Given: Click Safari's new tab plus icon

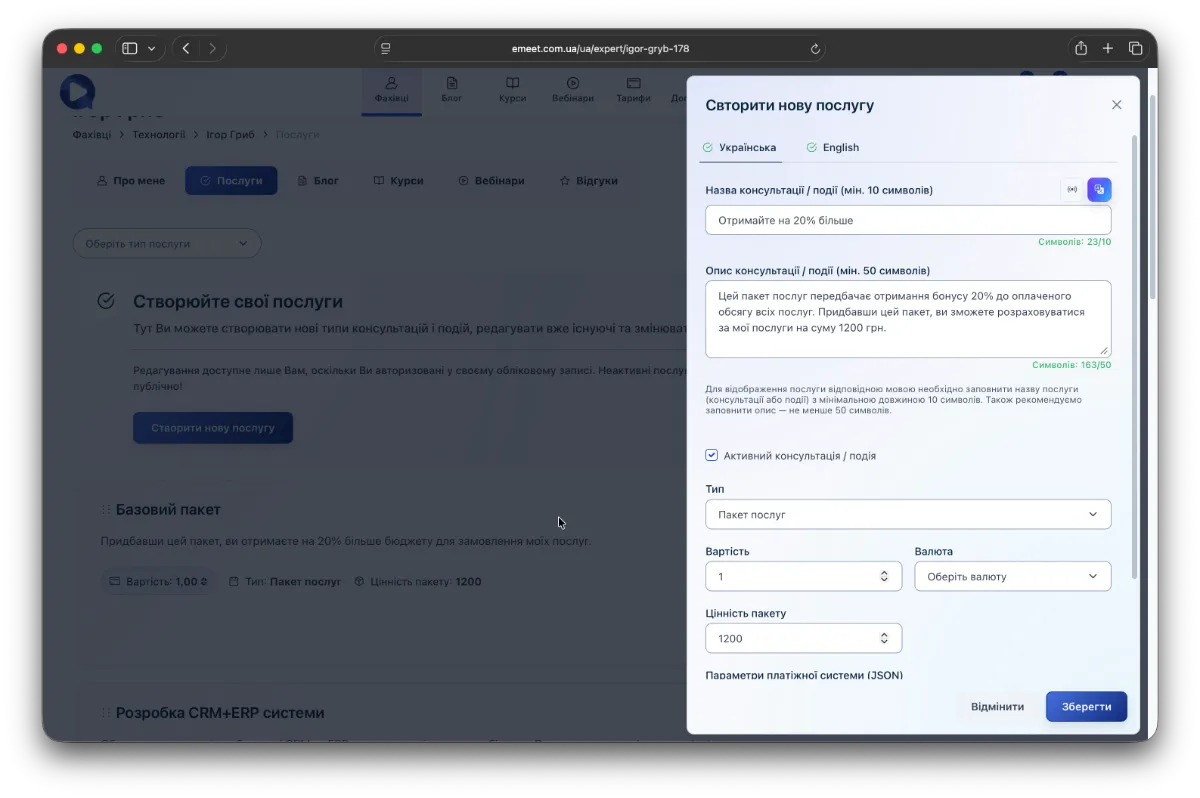Looking at the screenshot, I should [1108, 48].
